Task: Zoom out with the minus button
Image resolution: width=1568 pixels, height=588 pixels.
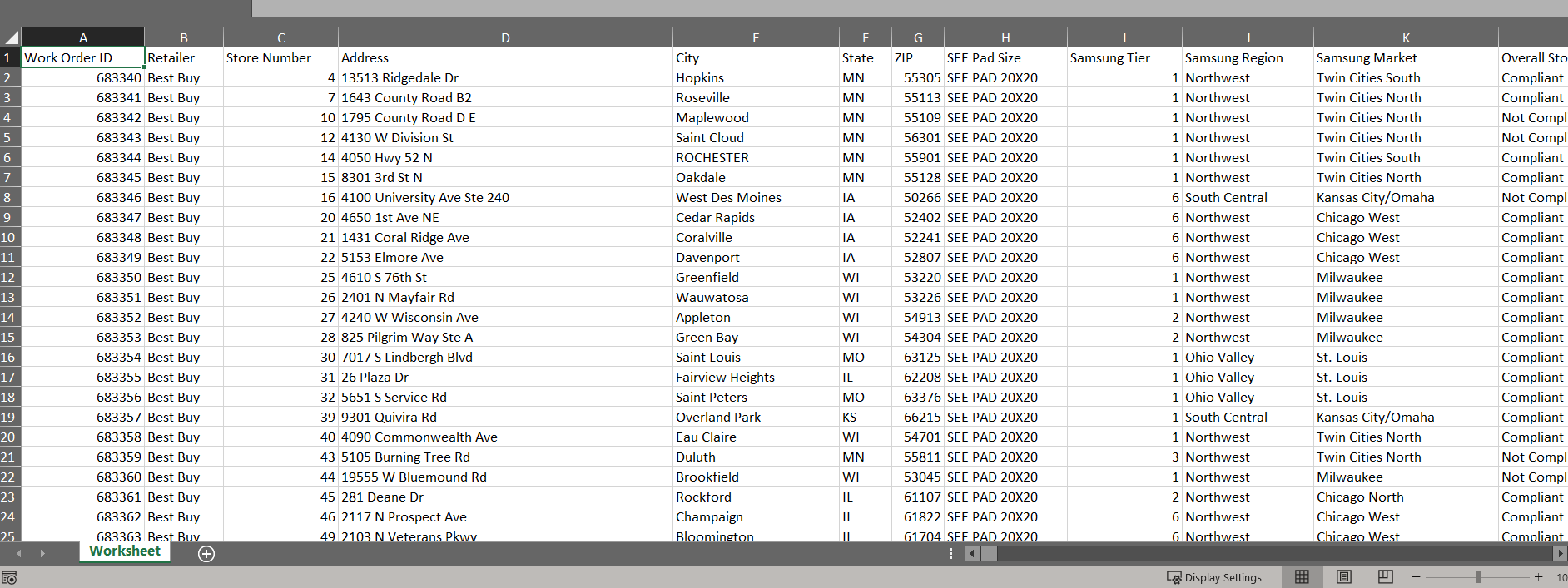Action: click(x=1417, y=577)
